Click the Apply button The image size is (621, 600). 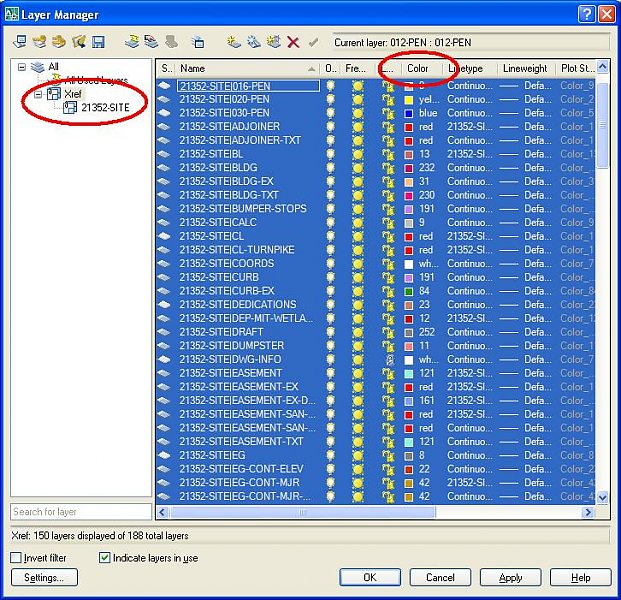click(x=510, y=577)
